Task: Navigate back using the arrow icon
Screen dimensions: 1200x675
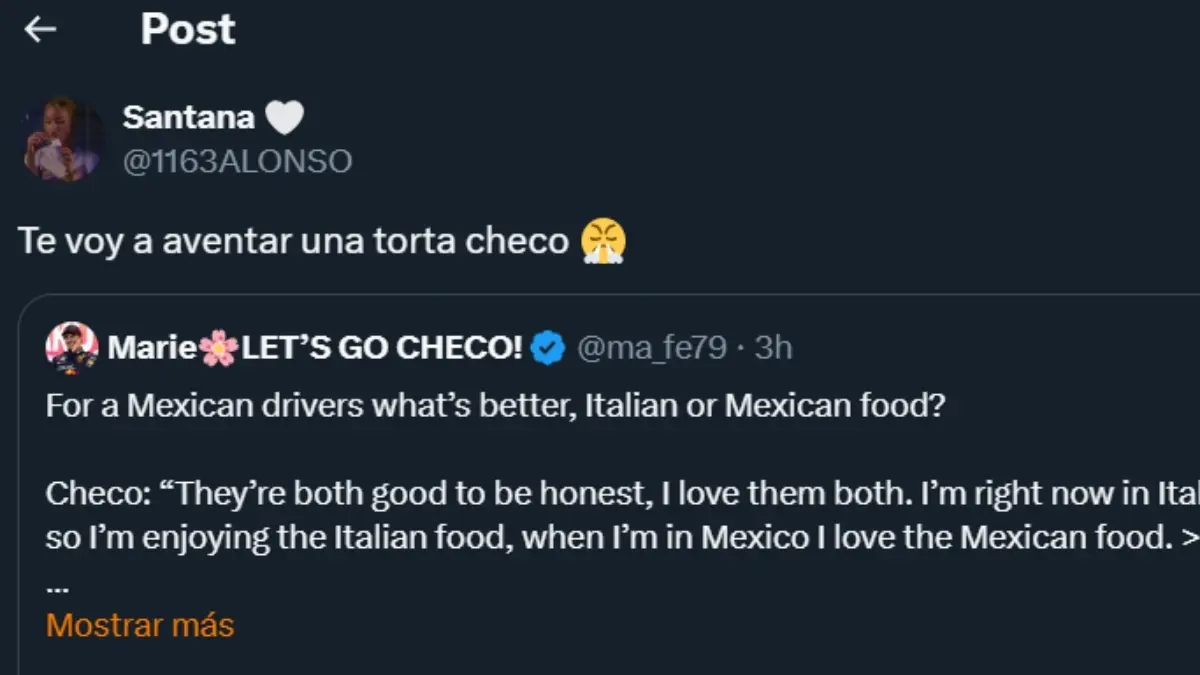Action: coord(39,29)
